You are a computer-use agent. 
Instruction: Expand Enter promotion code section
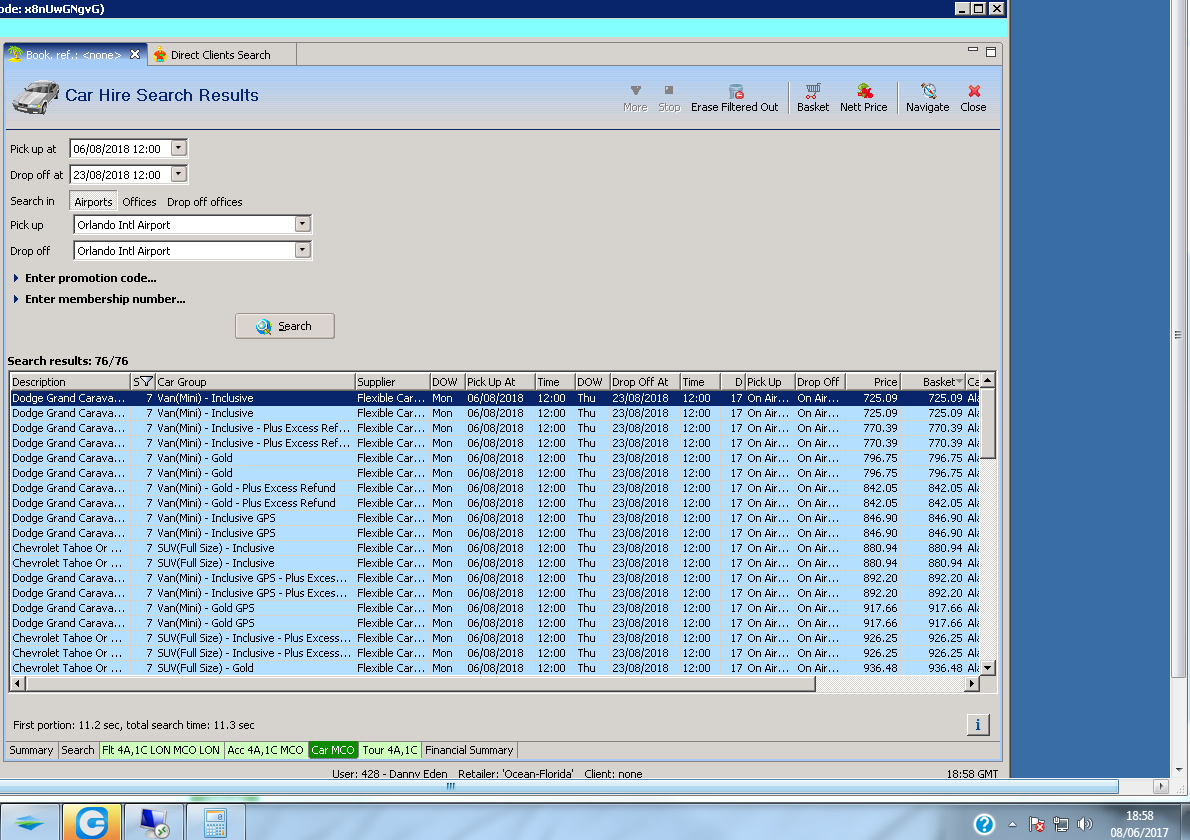[x=90, y=278]
